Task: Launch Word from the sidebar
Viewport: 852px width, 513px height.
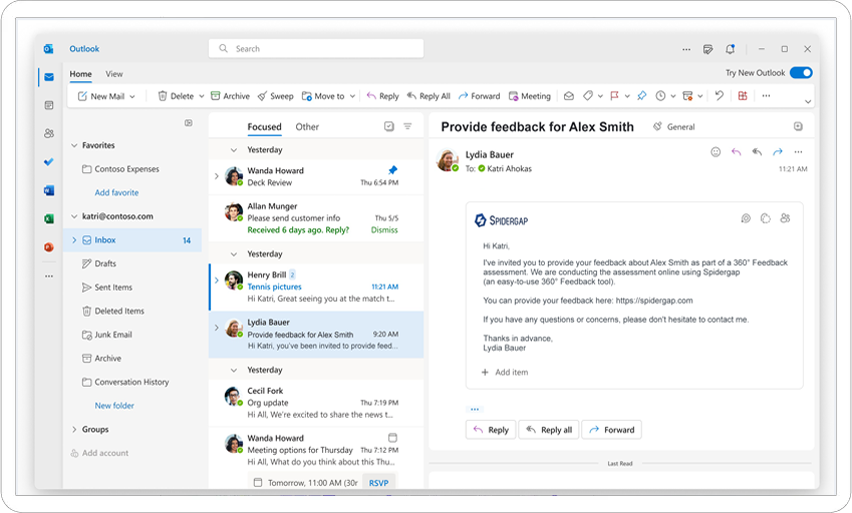Action: [49, 190]
